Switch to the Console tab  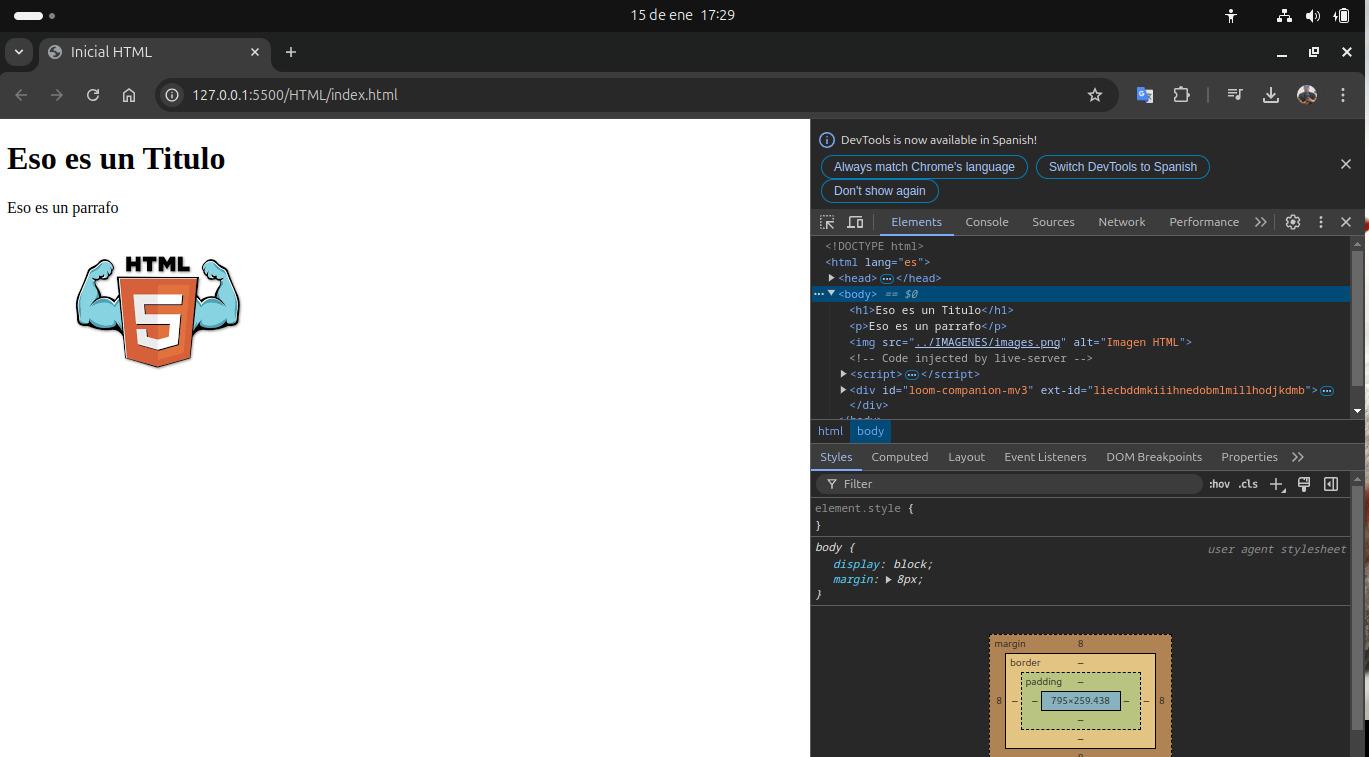point(987,222)
